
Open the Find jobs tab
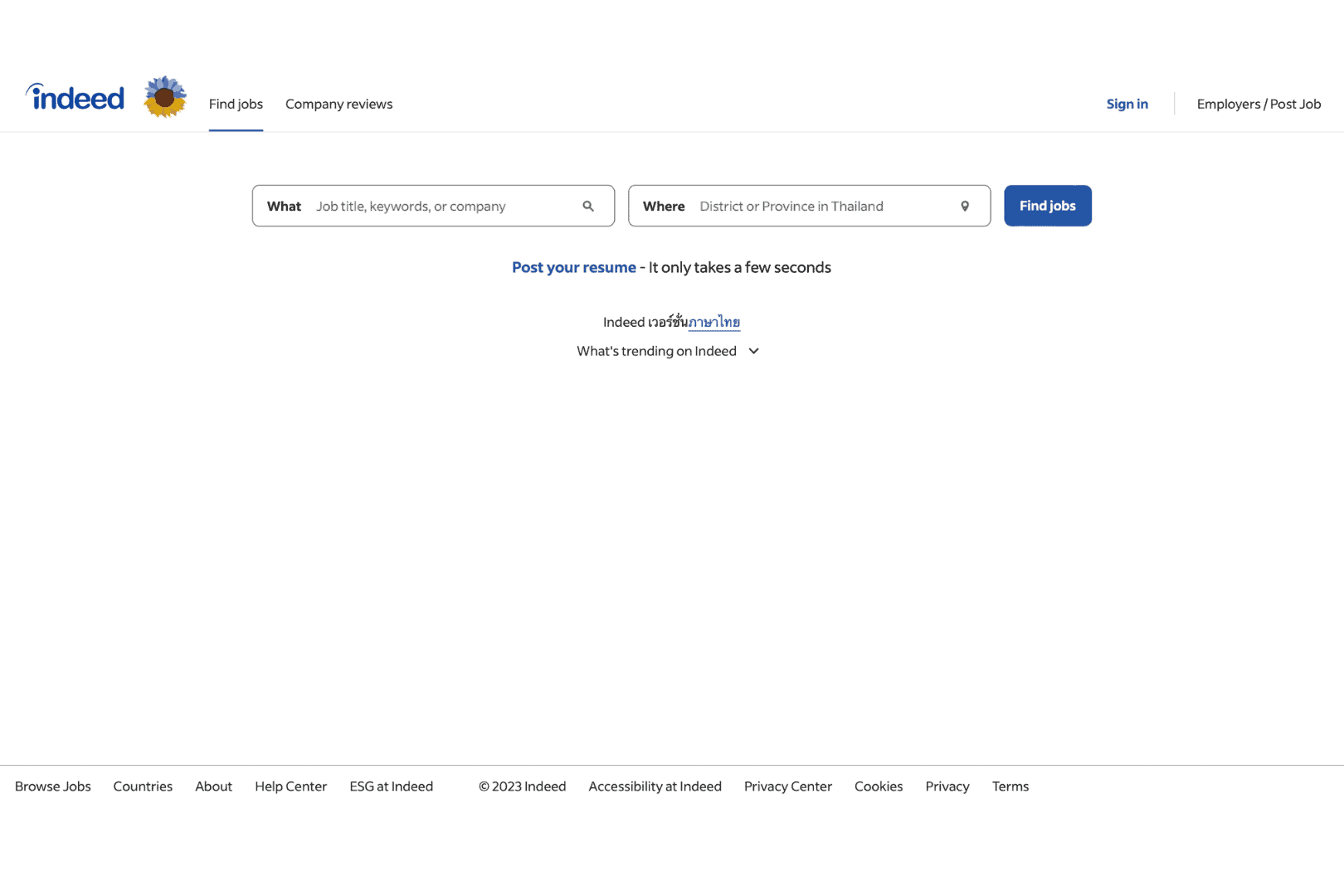click(x=236, y=104)
